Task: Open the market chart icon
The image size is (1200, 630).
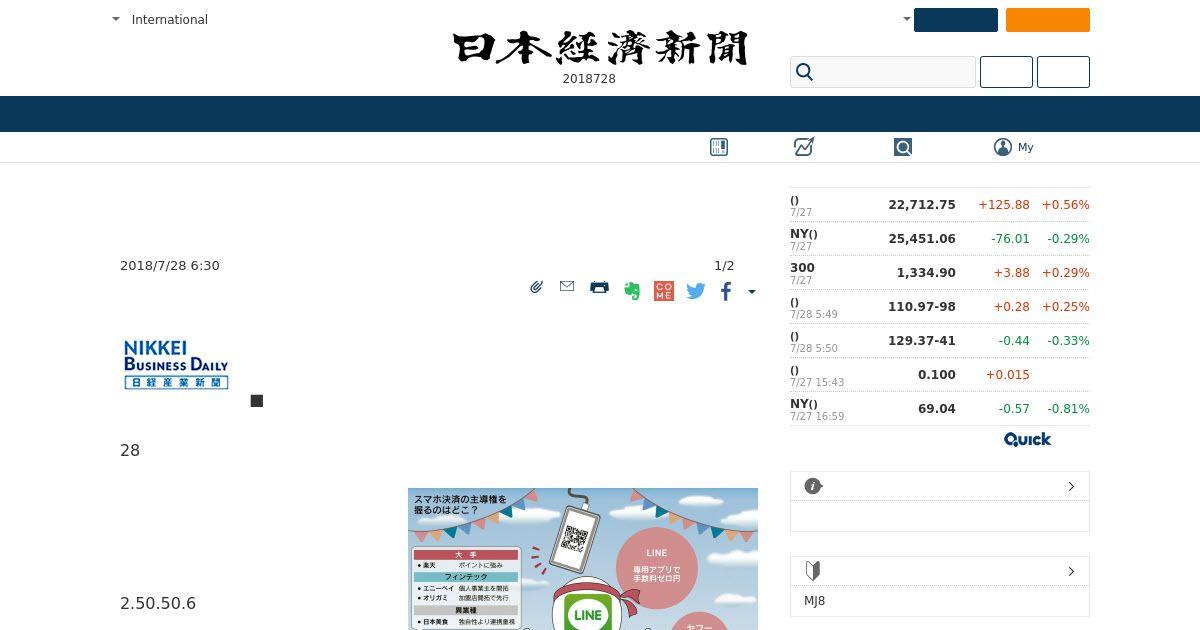Action: point(804,147)
